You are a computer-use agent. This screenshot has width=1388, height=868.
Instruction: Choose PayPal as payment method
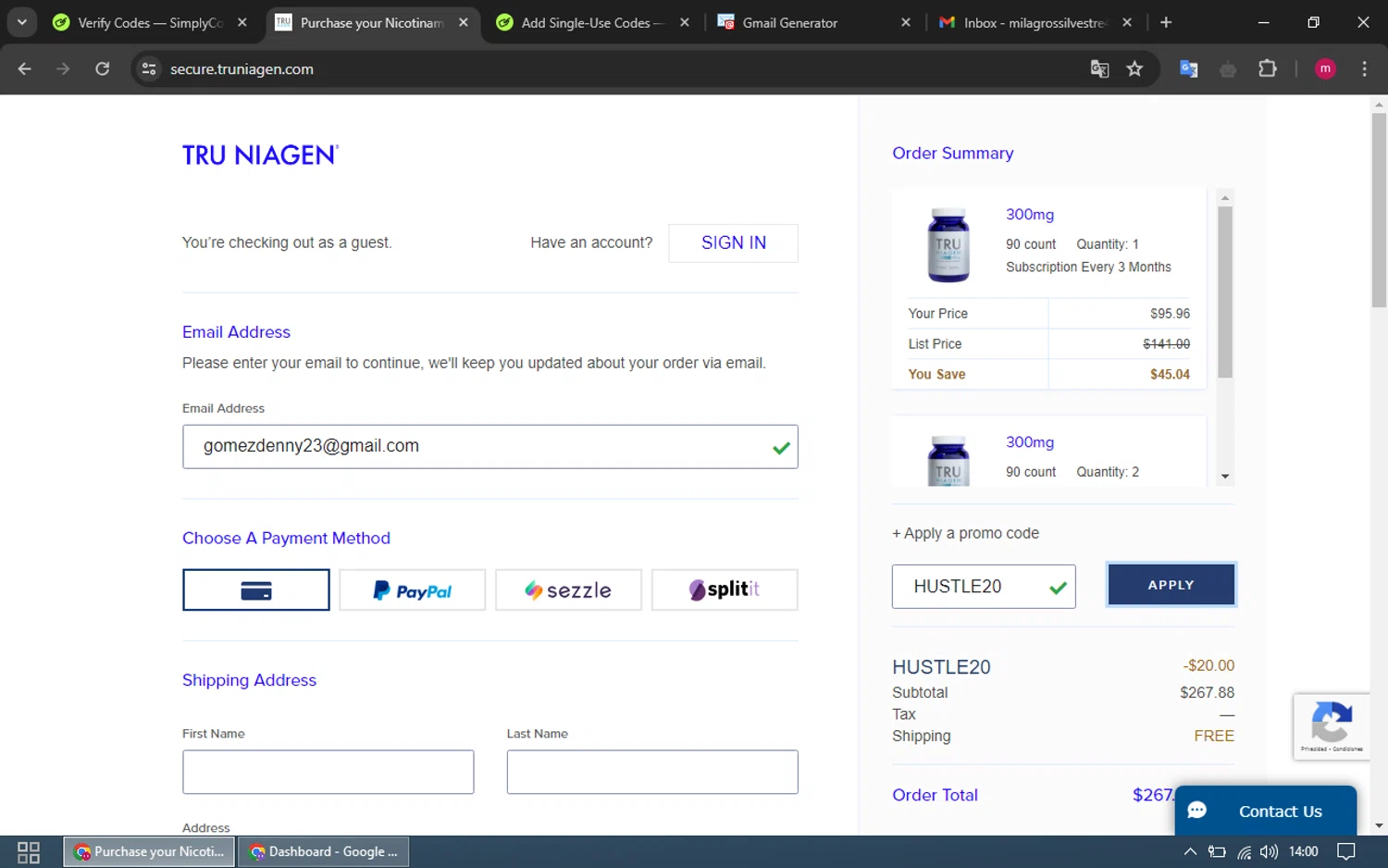[x=412, y=590]
